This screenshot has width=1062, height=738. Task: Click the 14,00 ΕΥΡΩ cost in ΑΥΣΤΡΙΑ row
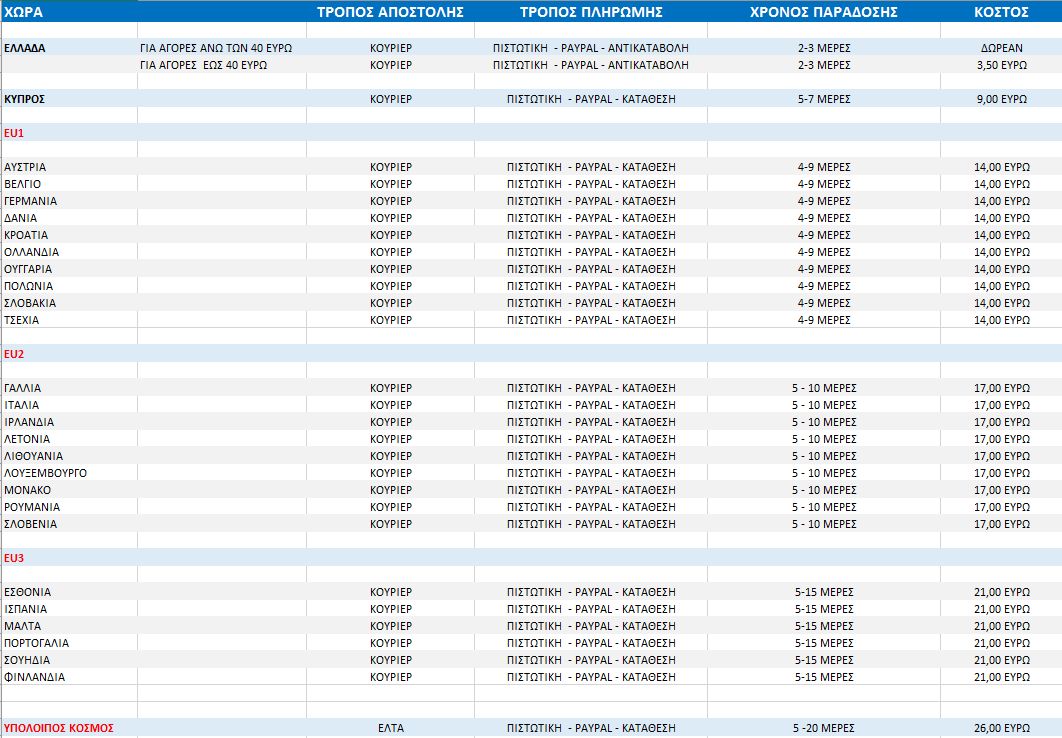click(1002, 167)
